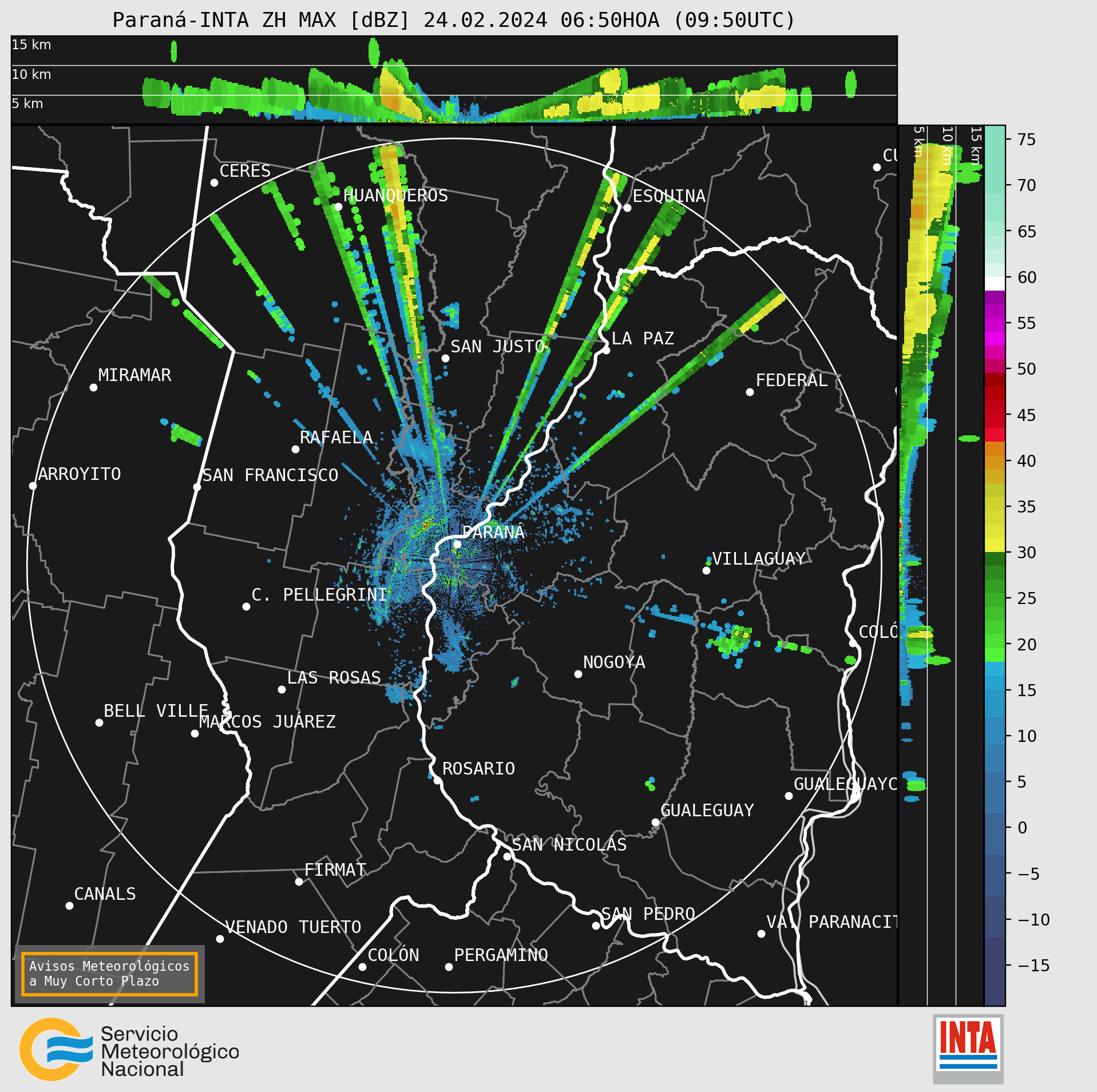Click the BELL VILLE label

(x=156, y=711)
